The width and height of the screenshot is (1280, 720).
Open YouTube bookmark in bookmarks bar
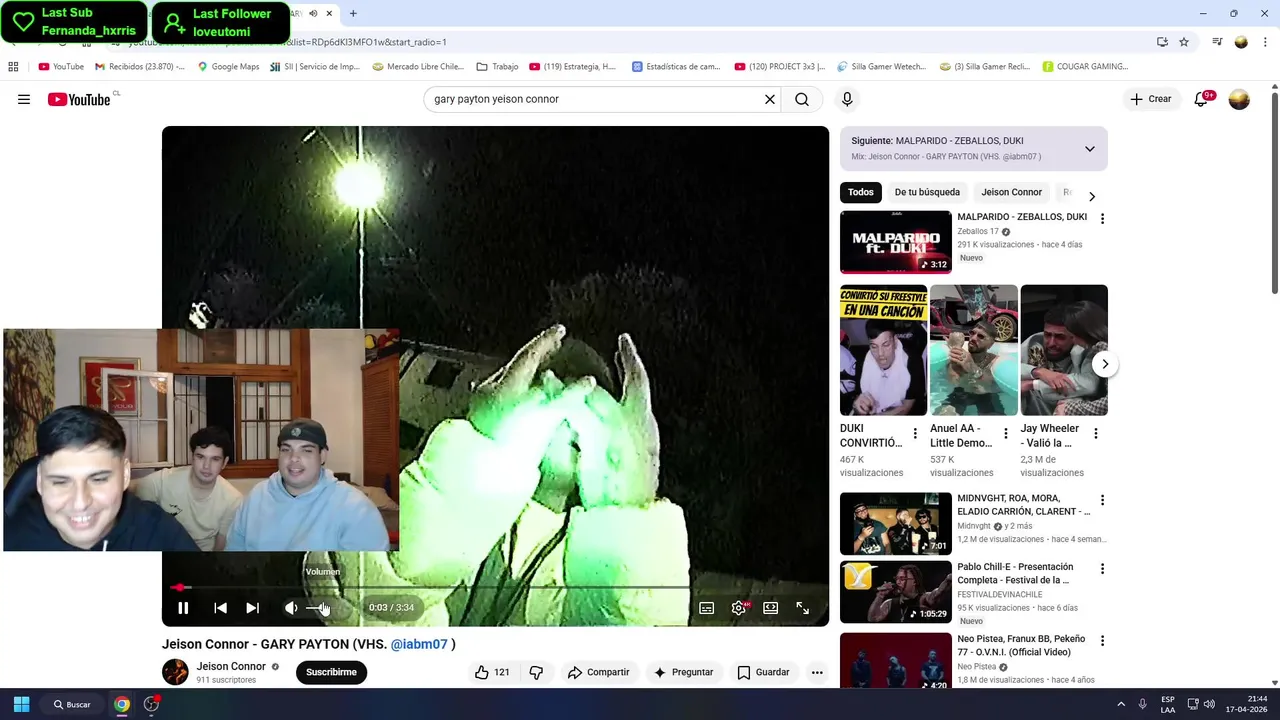coord(61,66)
